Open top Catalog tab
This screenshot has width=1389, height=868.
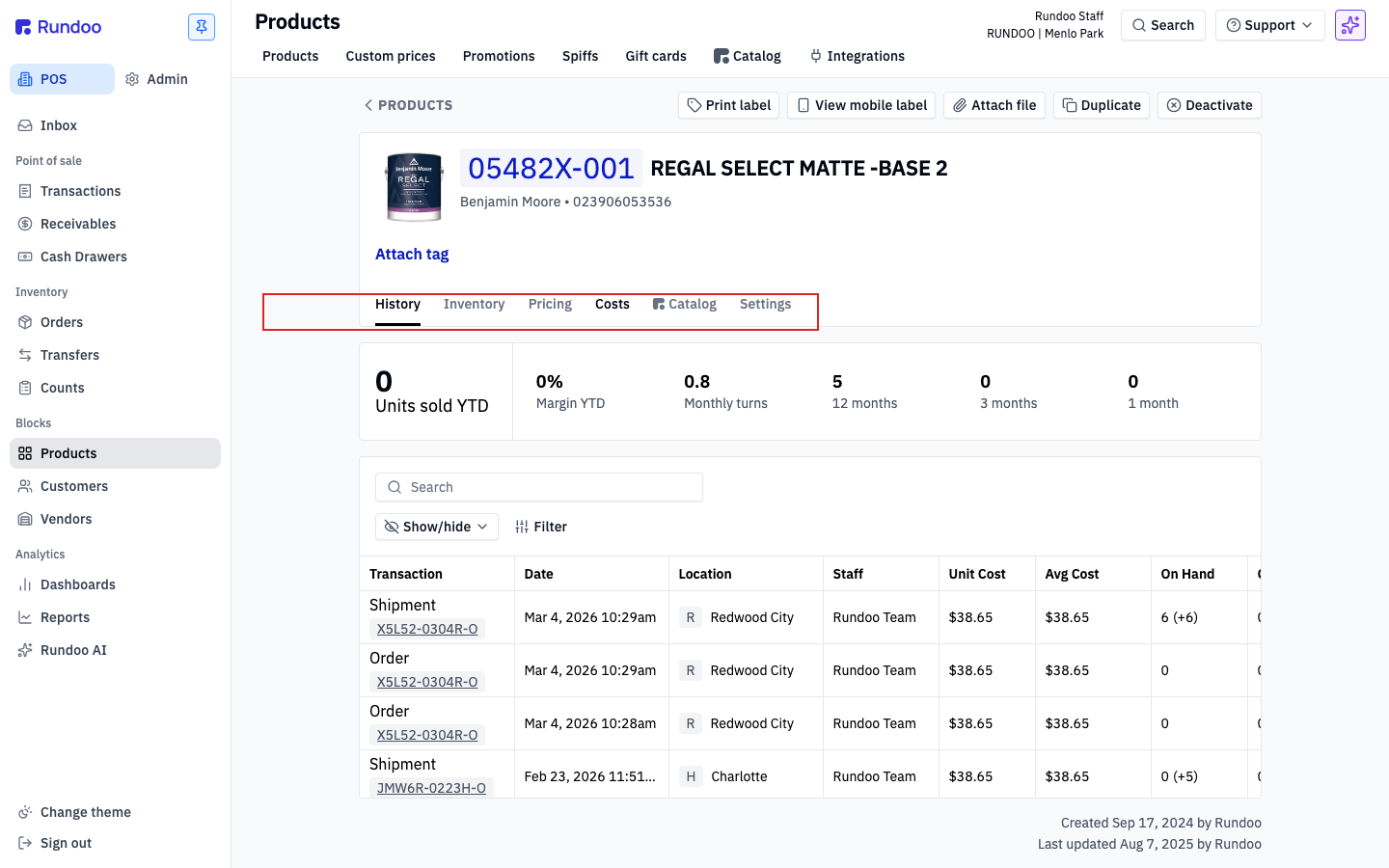click(x=748, y=56)
